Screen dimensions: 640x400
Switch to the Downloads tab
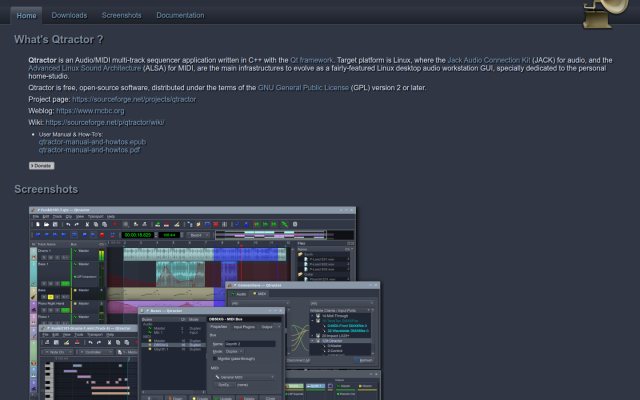click(69, 16)
